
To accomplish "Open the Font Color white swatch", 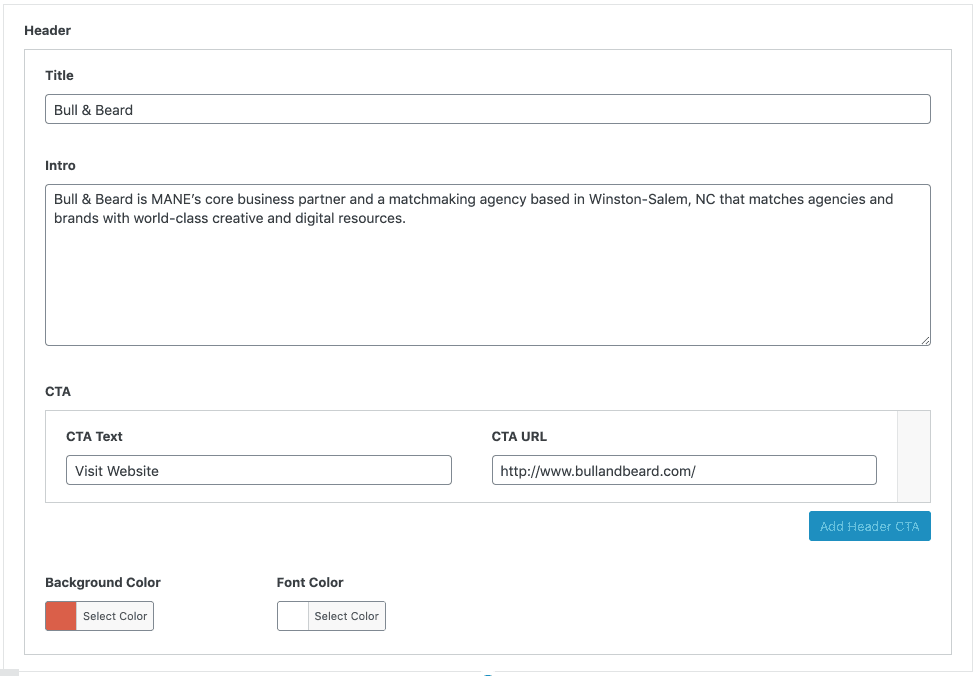I will [x=293, y=616].
